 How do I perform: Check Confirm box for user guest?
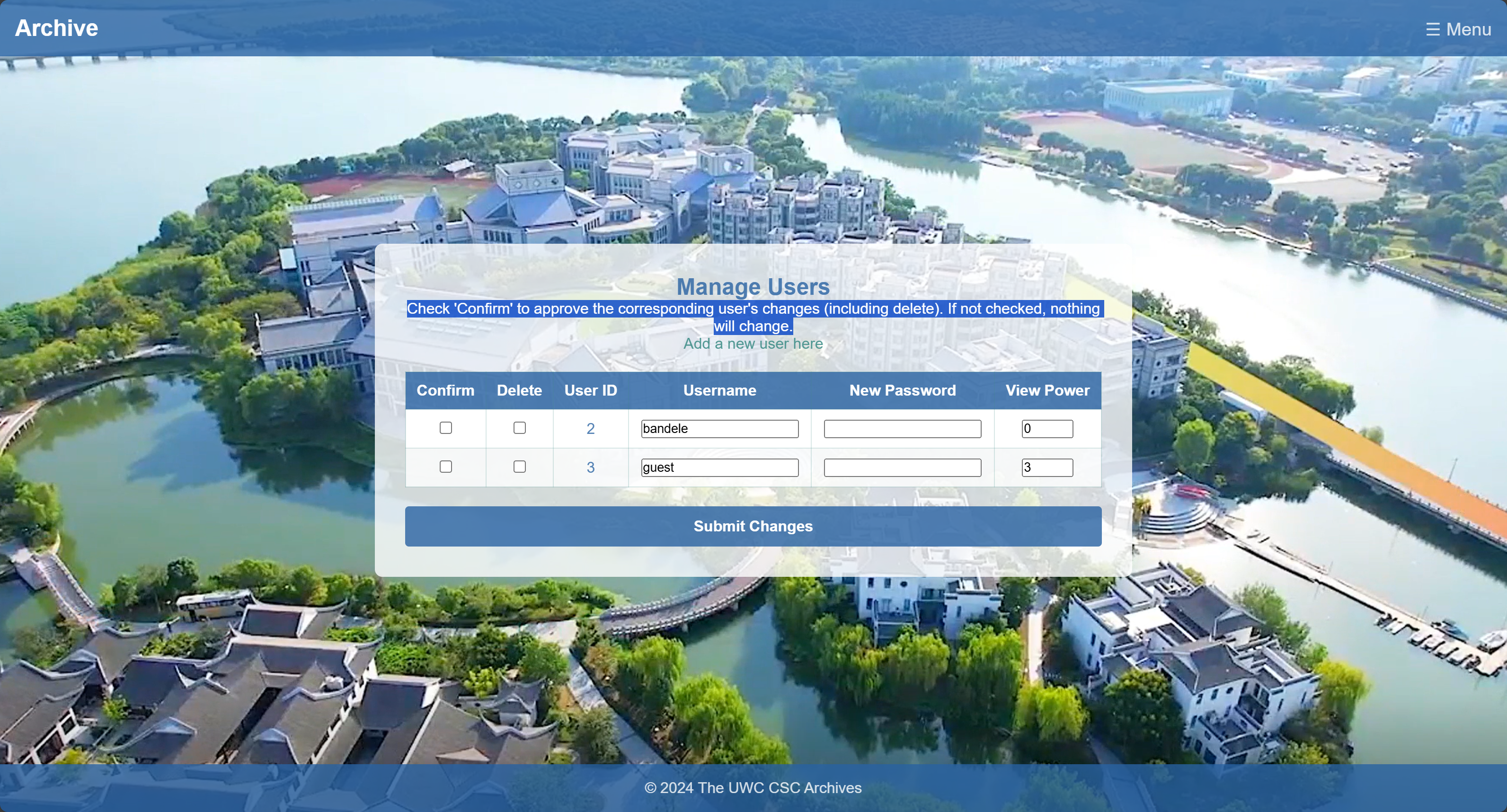click(446, 467)
